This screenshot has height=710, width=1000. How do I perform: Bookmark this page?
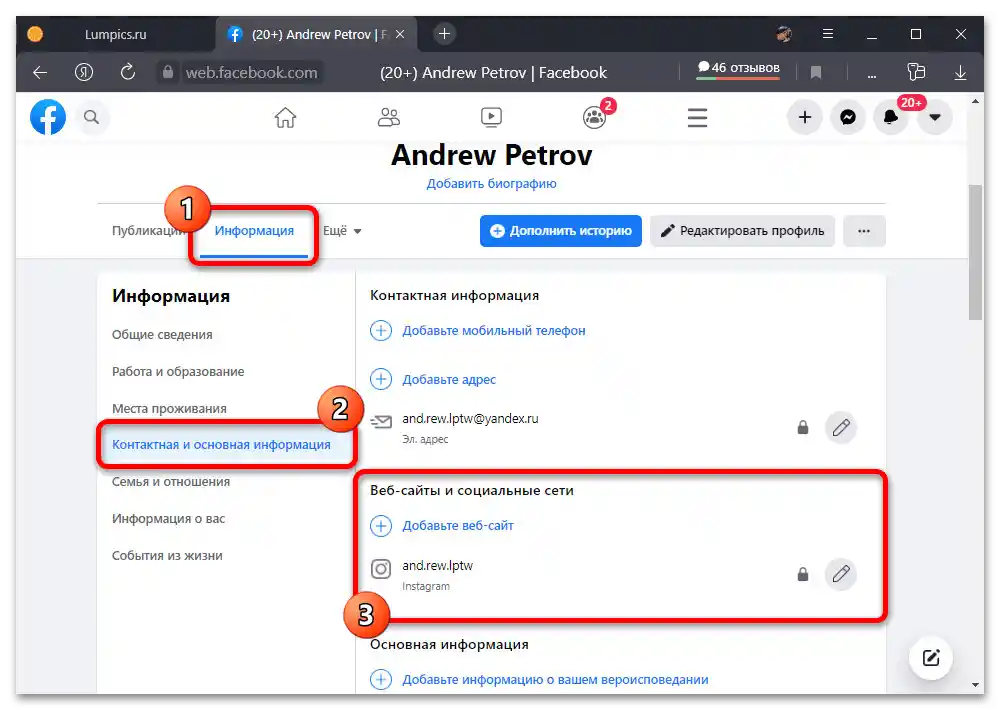[x=816, y=73]
